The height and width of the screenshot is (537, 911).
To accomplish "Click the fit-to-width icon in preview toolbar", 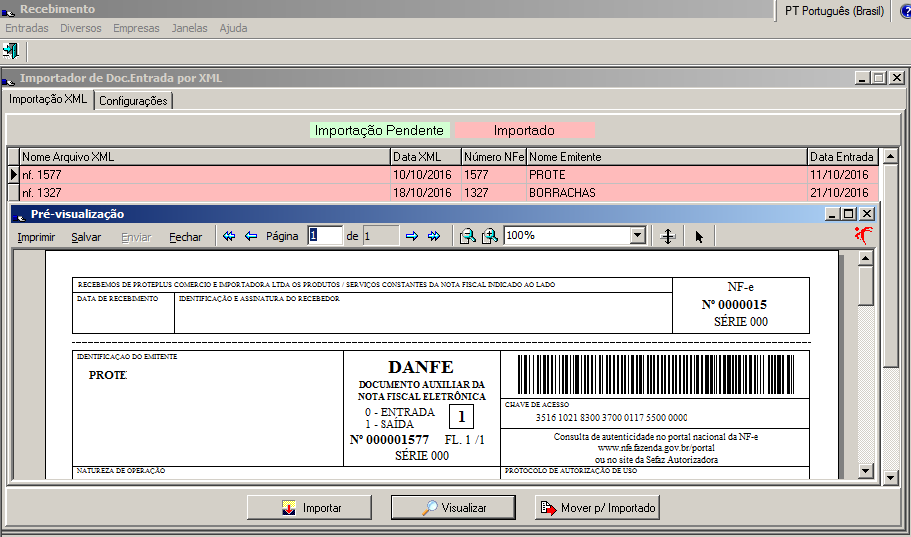I will tap(668, 236).
